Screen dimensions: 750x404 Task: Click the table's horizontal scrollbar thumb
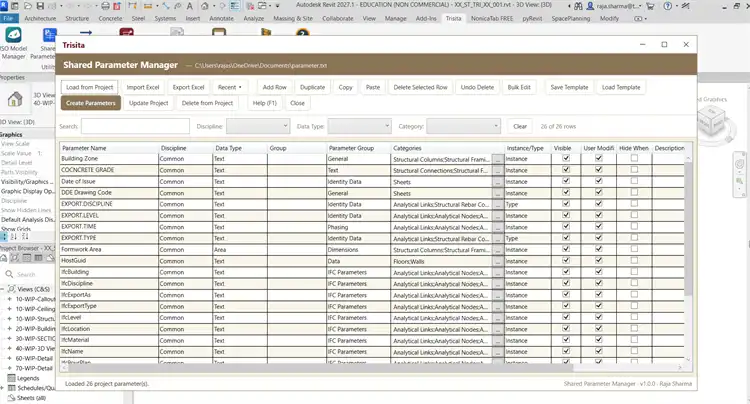pyautogui.click(x=320, y=367)
